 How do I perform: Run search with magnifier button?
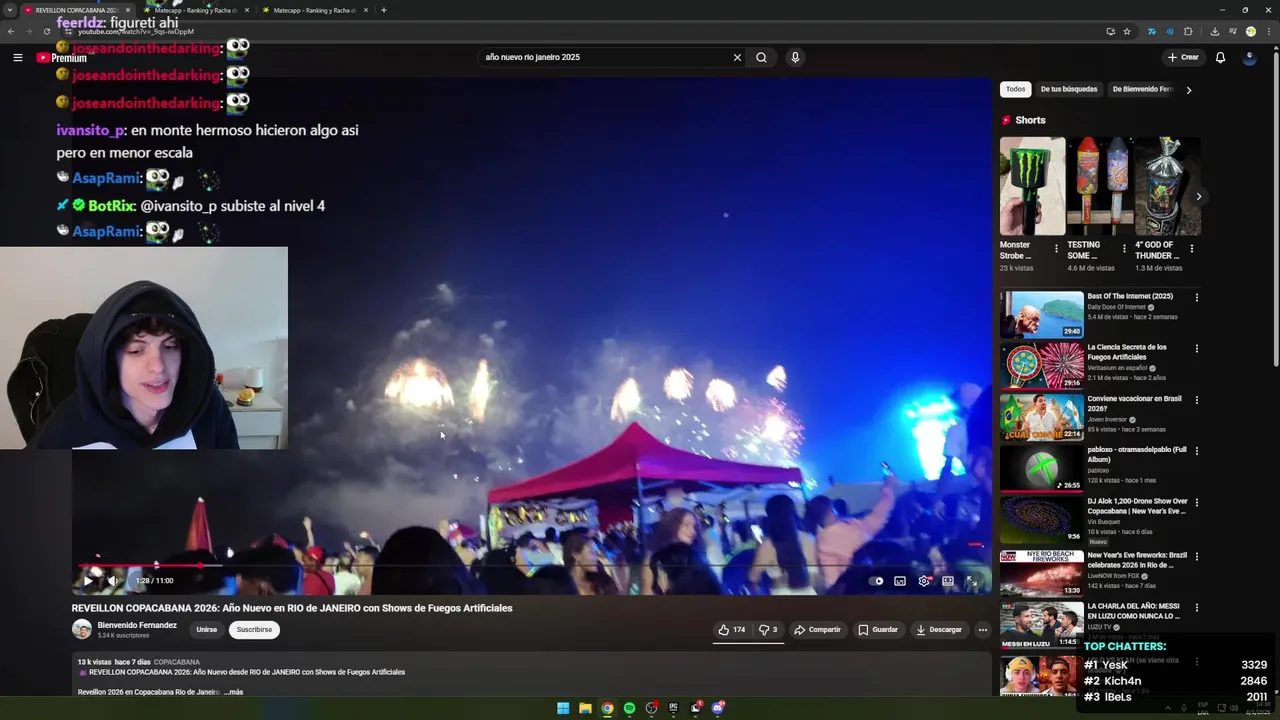pos(761,57)
